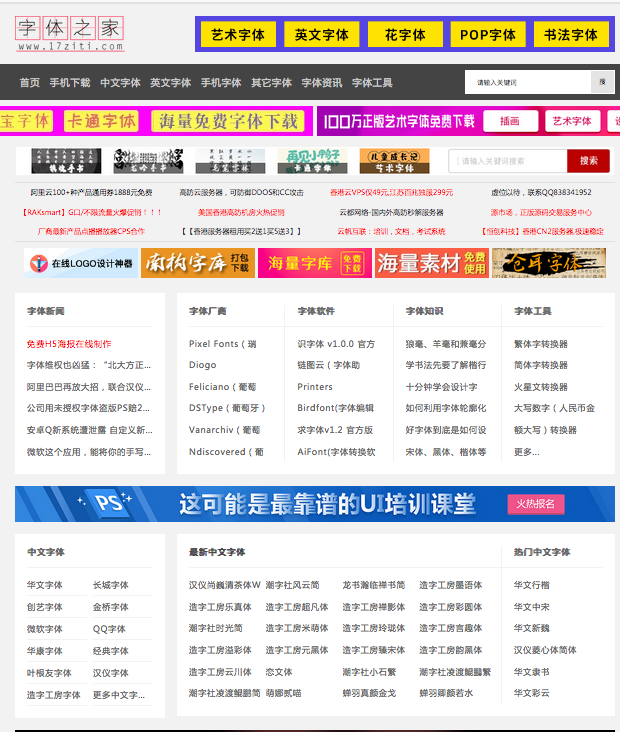Open the 华文字体 category link
Image resolution: width=620 pixels, height=732 pixels.
coord(45,585)
